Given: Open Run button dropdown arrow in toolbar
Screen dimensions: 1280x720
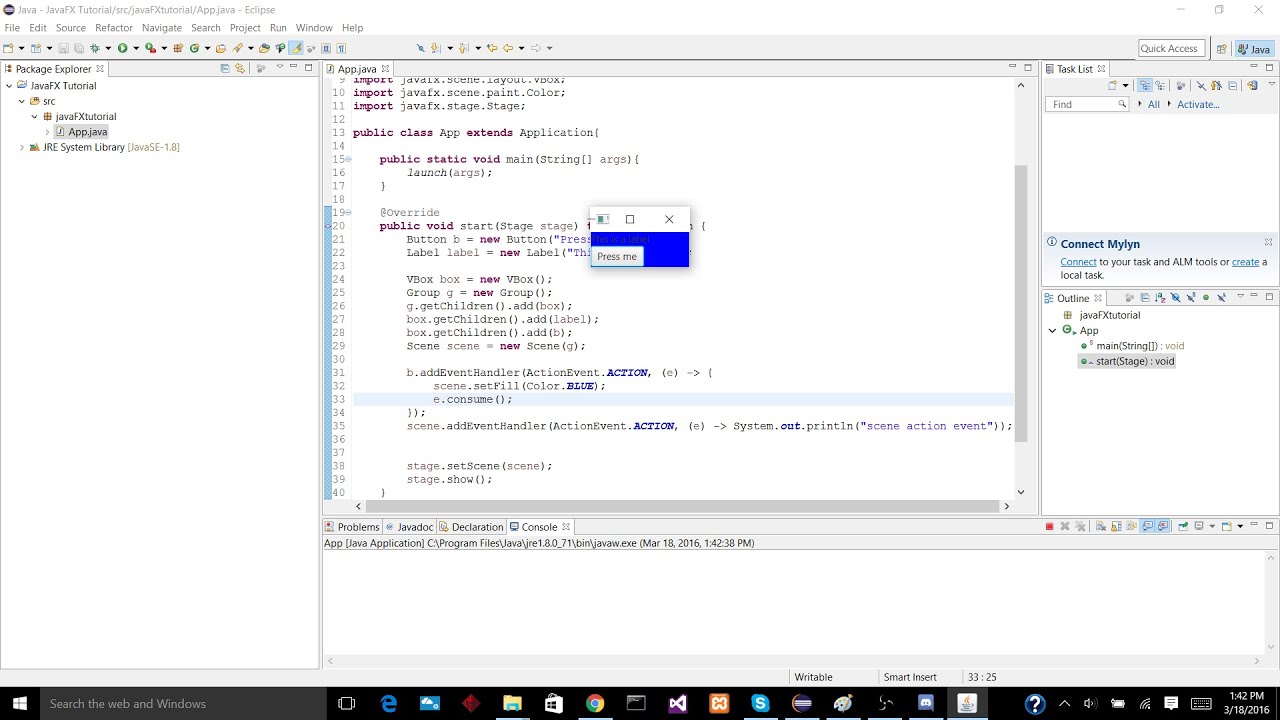Looking at the screenshot, I should [135, 48].
